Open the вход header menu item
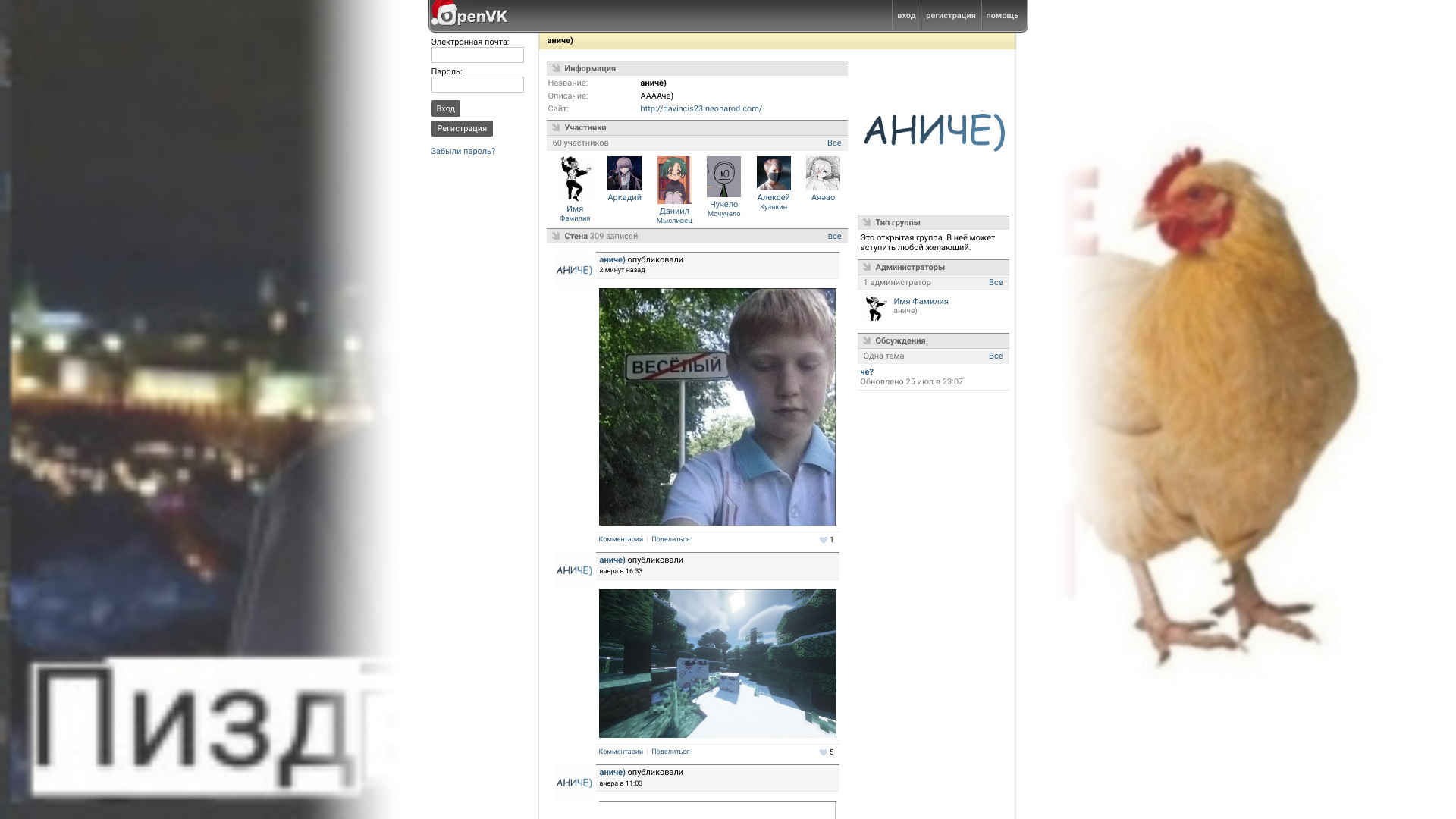This screenshot has width=1456, height=819. click(906, 16)
